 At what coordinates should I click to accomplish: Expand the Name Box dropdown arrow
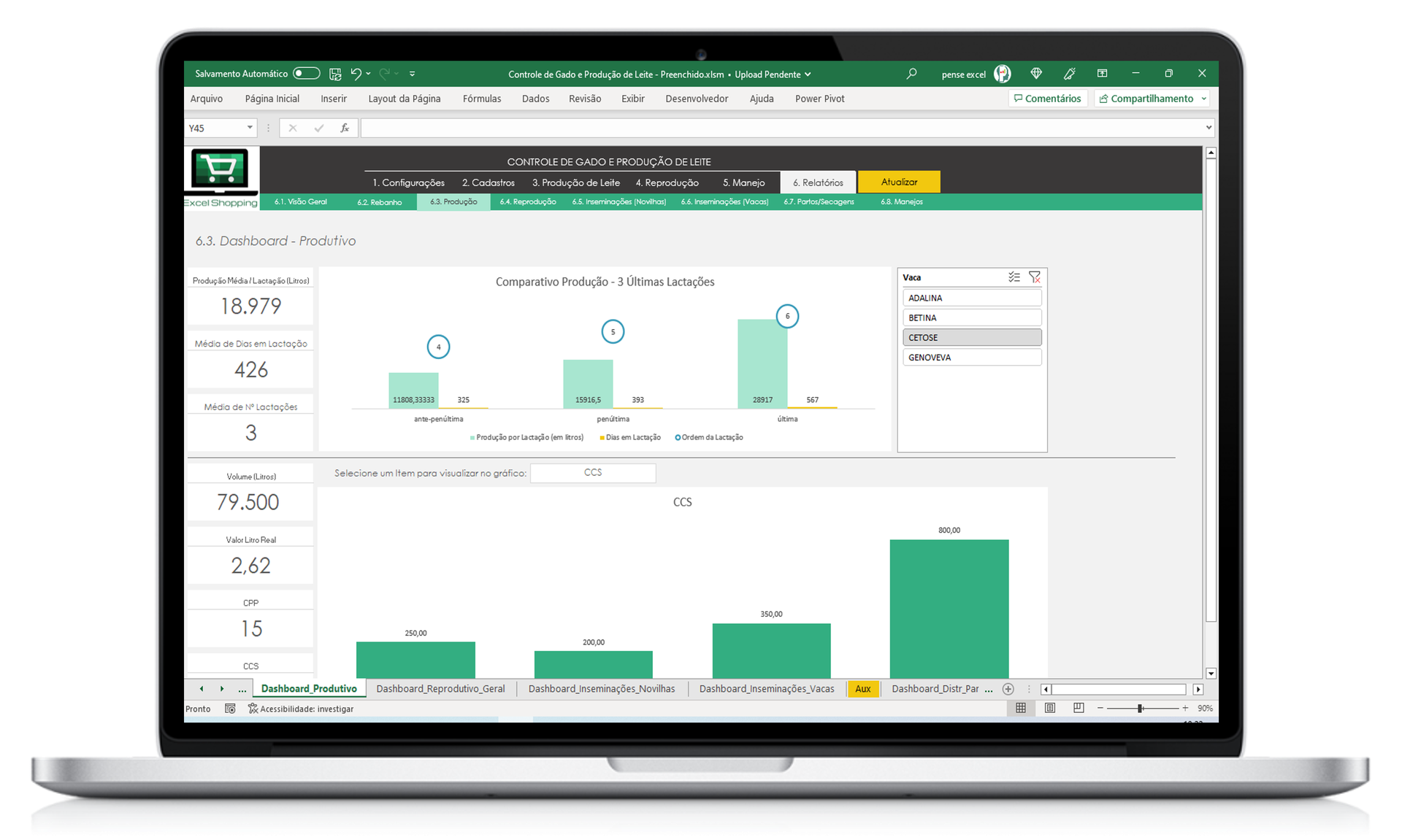click(x=250, y=128)
